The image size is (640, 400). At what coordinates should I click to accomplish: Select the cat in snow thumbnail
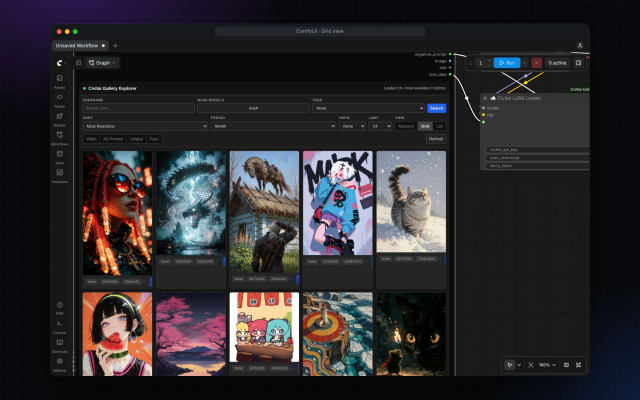(x=411, y=202)
